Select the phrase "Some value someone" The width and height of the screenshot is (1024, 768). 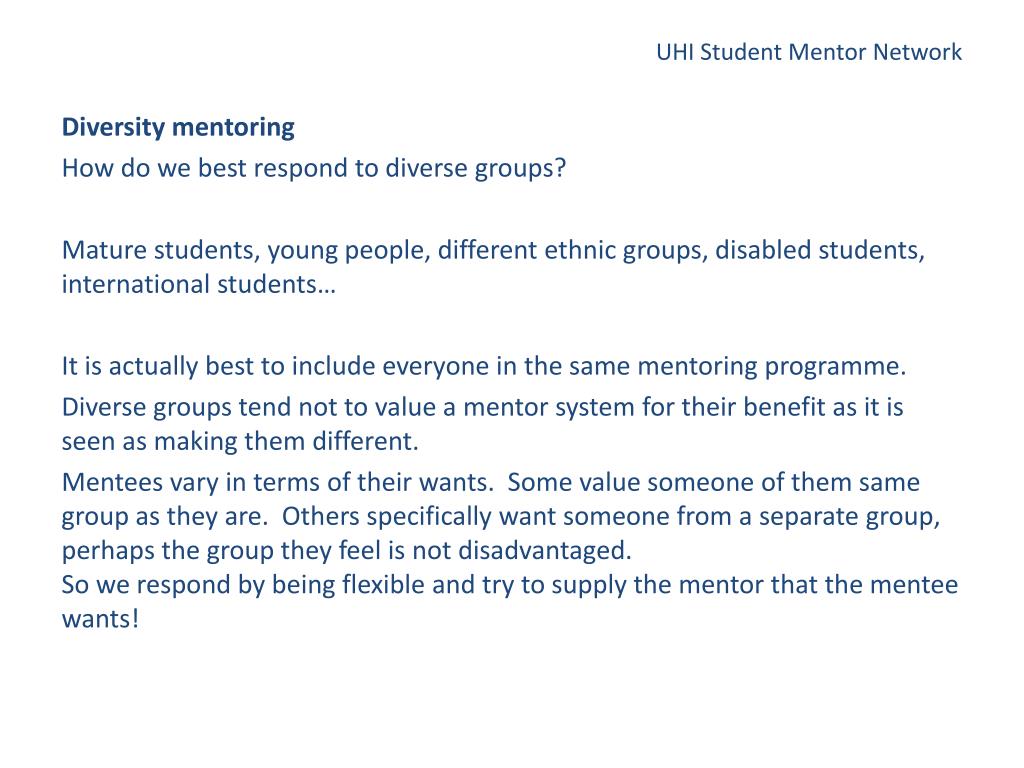click(x=630, y=483)
